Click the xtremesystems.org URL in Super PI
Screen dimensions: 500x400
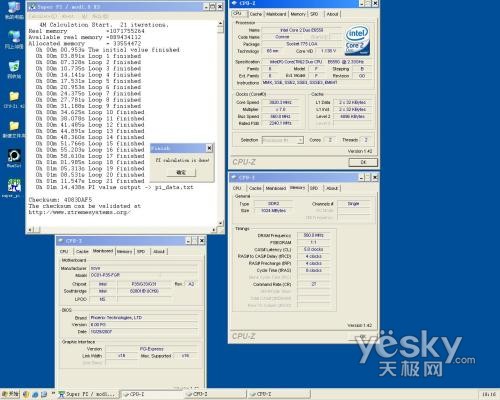(x=79, y=212)
